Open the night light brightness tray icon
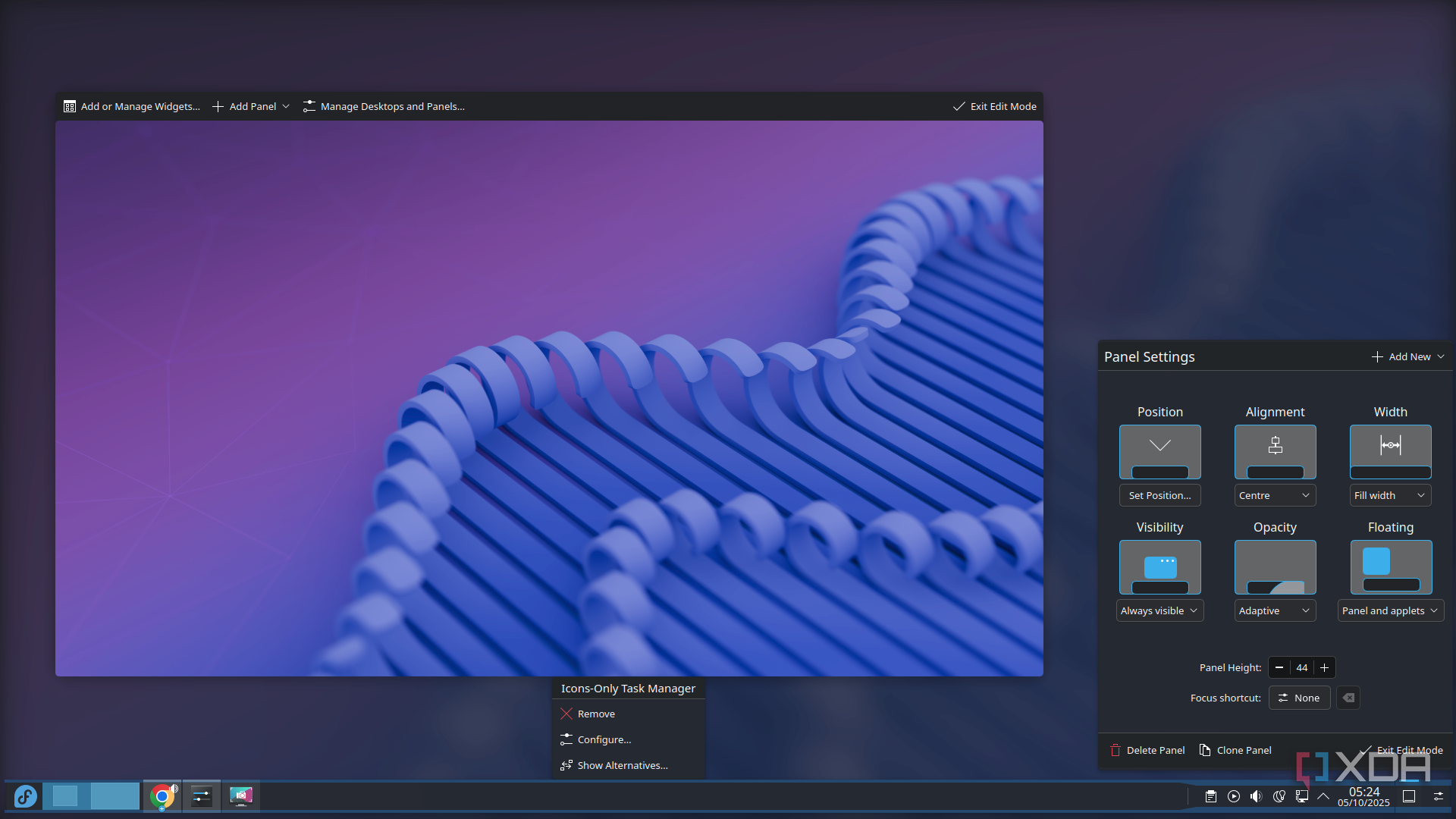Screen dimensions: 1456x819 pyautogui.click(x=1279, y=796)
